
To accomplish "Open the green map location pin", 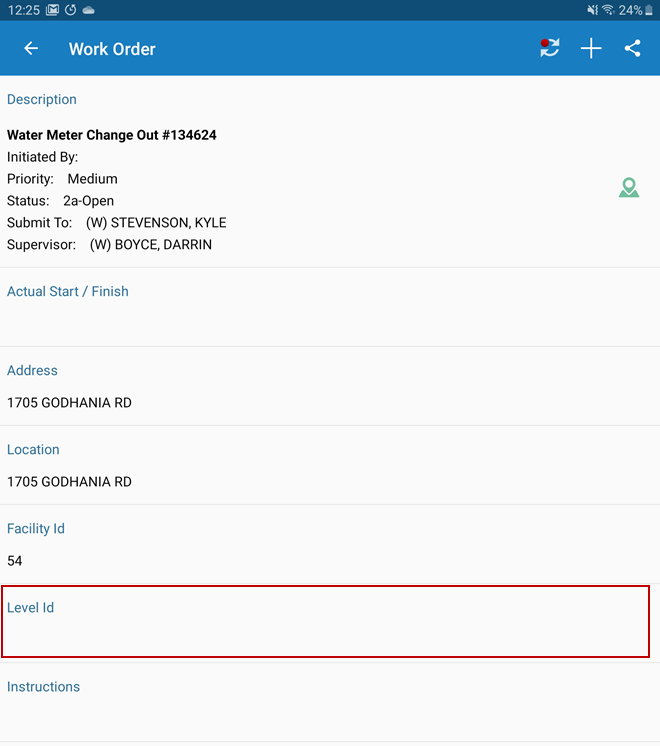I will [628, 187].
